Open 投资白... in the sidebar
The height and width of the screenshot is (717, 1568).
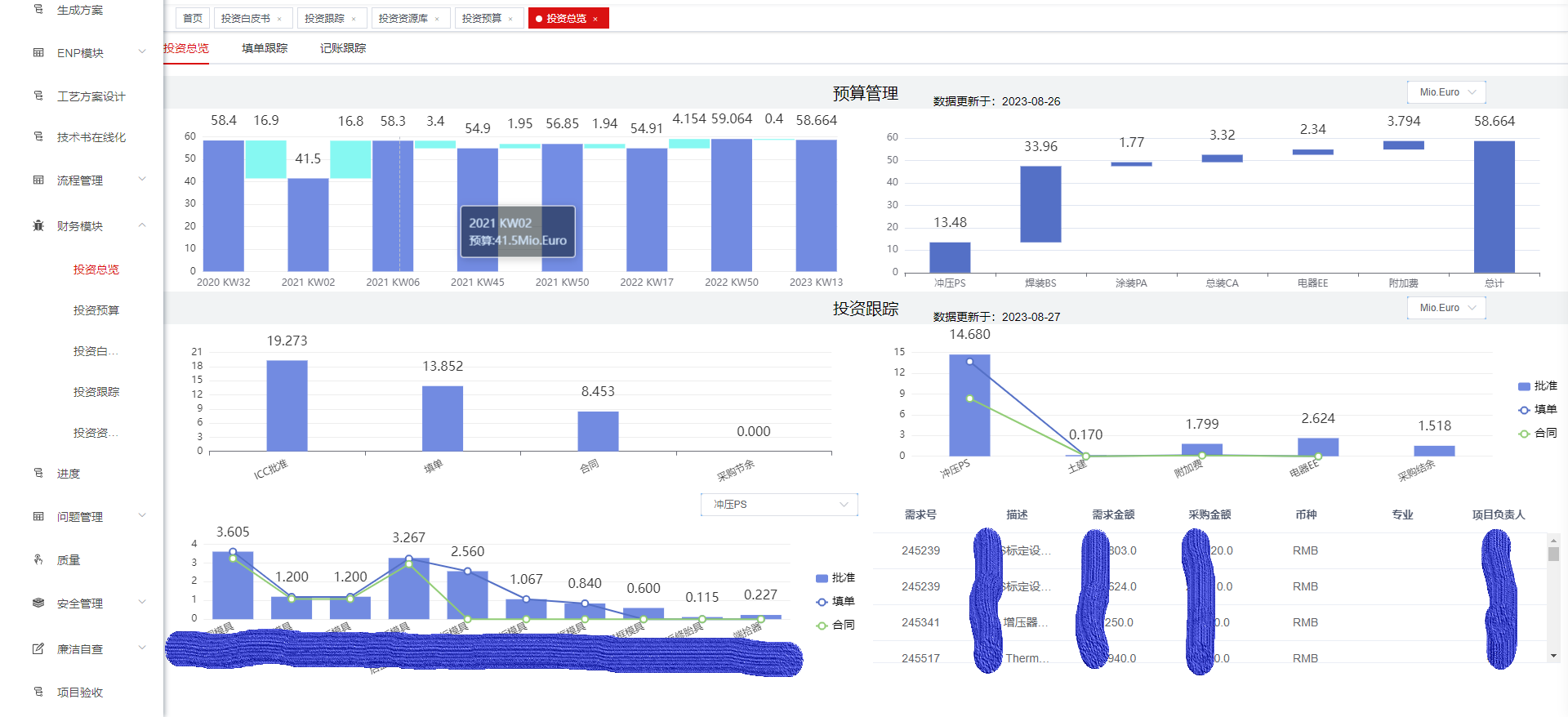[96, 351]
